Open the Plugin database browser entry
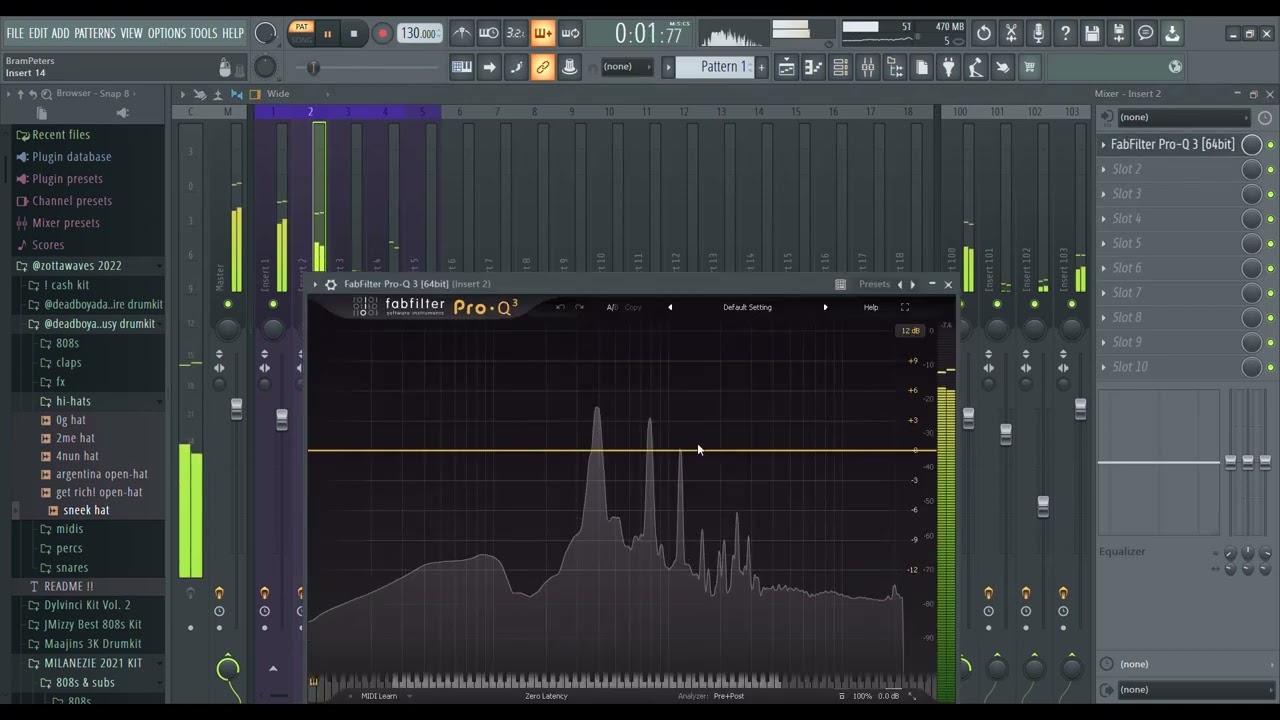The image size is (1280, 720). (71, 156)
